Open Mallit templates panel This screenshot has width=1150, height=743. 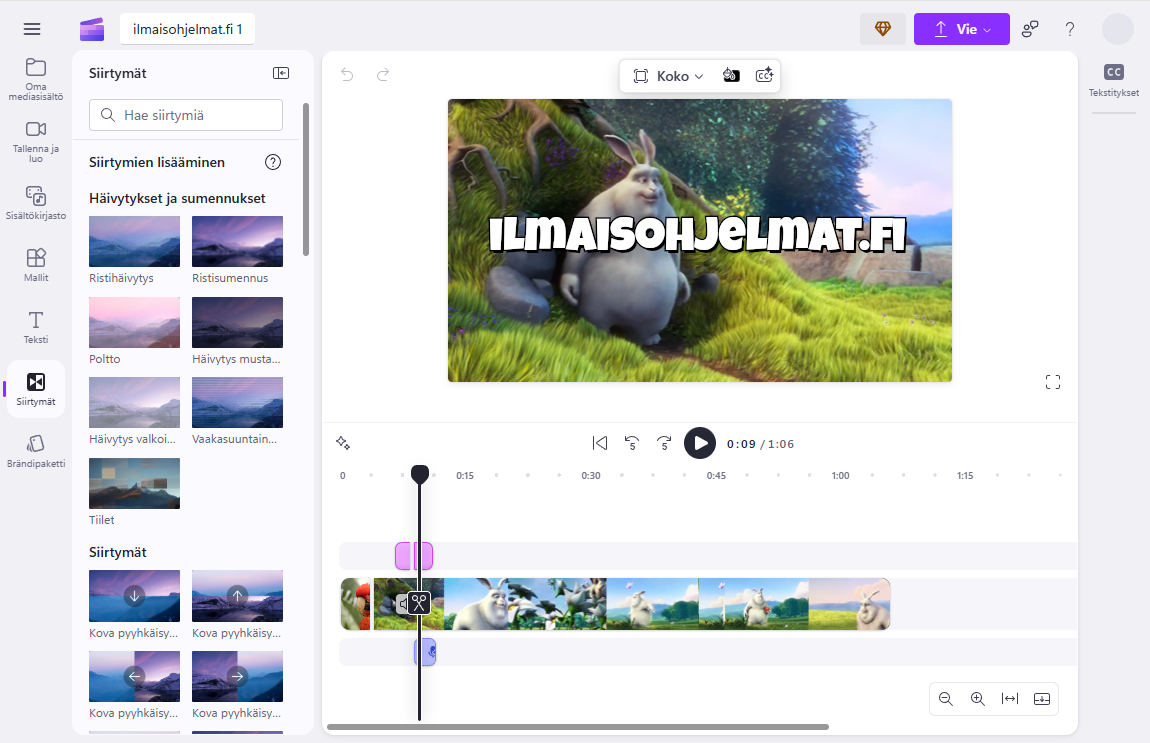tap(36, 265)
